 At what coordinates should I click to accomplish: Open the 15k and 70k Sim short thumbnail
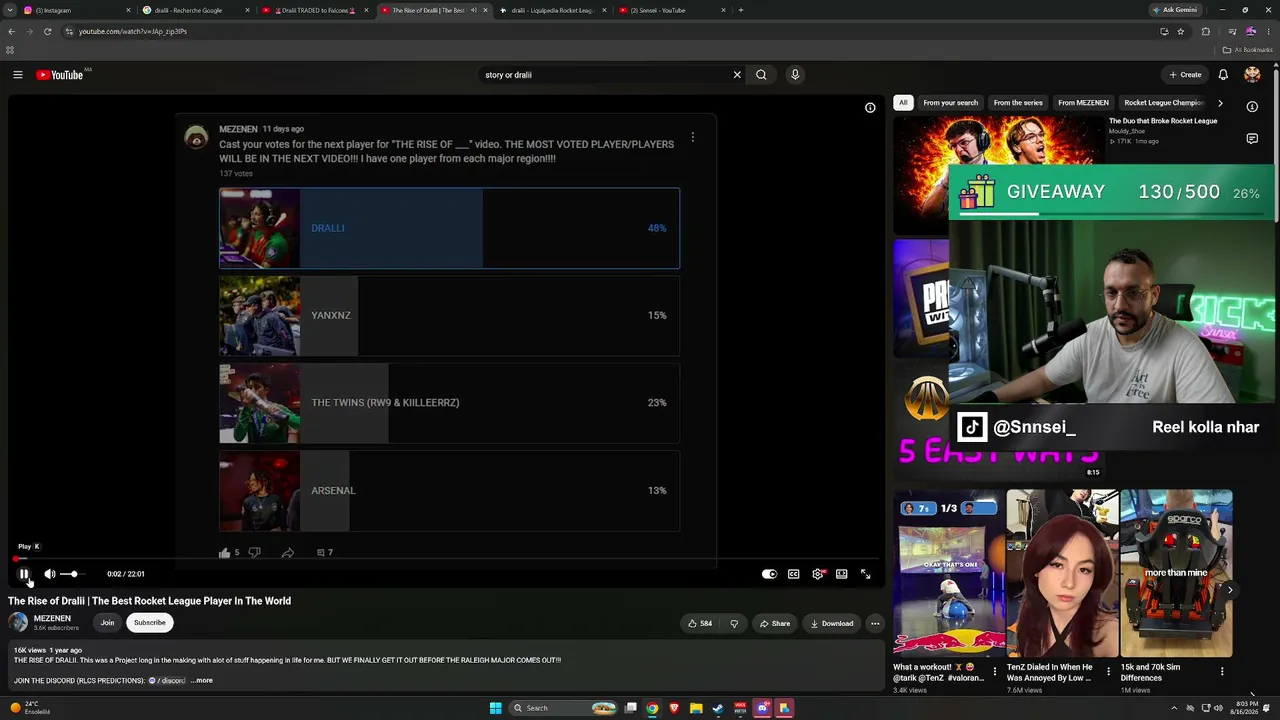point(1176,573)
